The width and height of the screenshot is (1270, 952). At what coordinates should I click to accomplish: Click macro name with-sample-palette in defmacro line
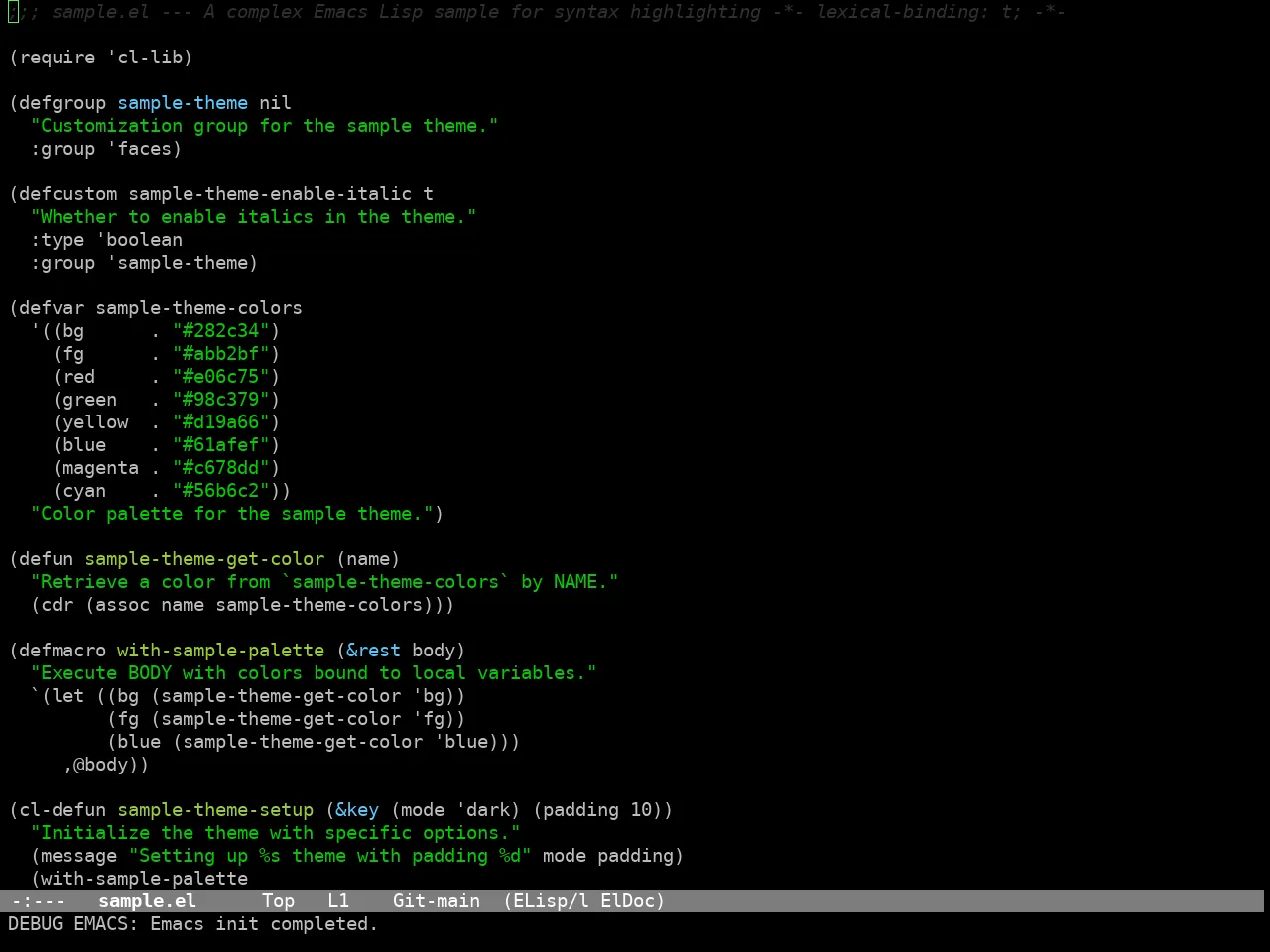[220, 651]
